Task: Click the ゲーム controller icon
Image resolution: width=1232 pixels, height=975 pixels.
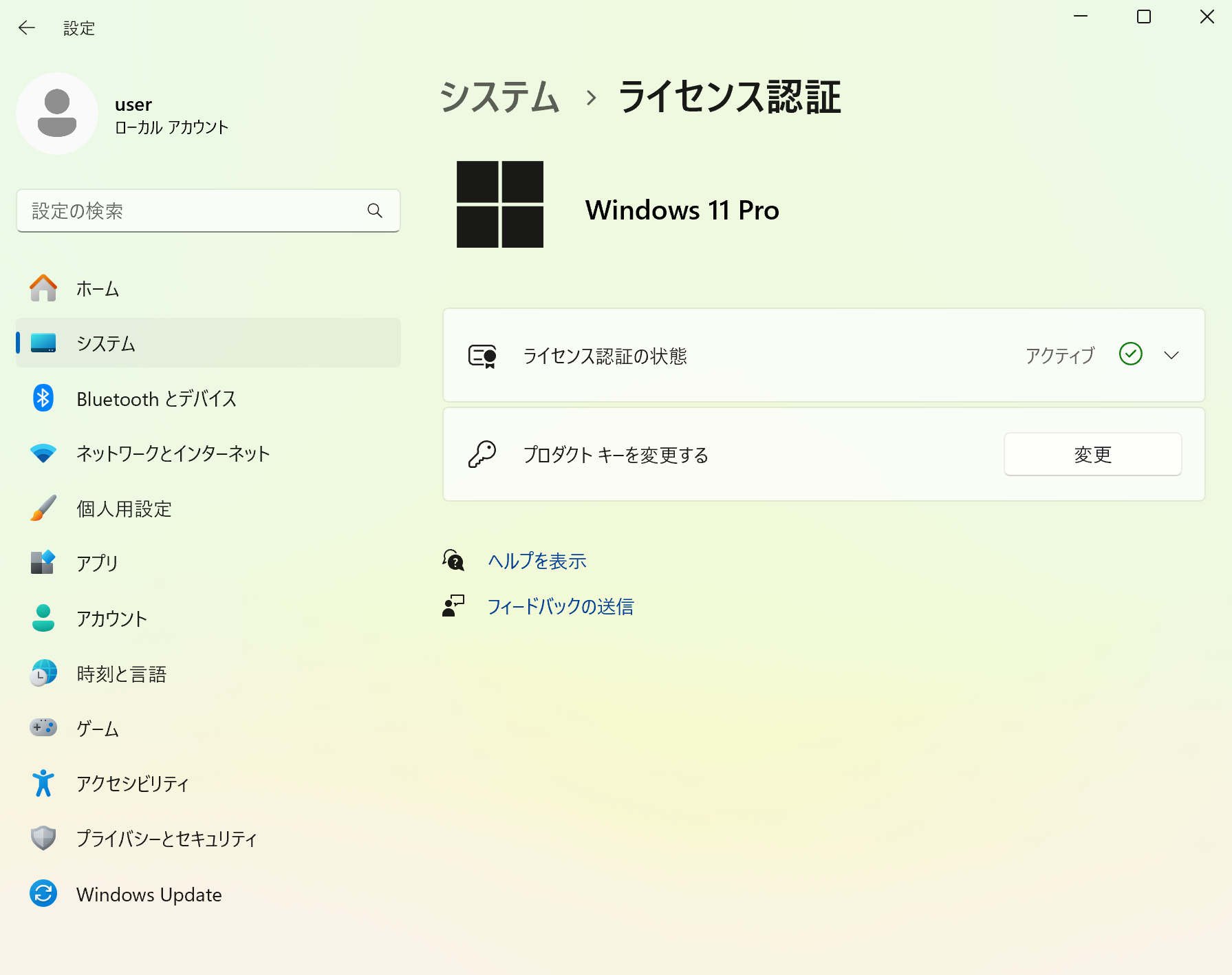Action: point(43,727)
